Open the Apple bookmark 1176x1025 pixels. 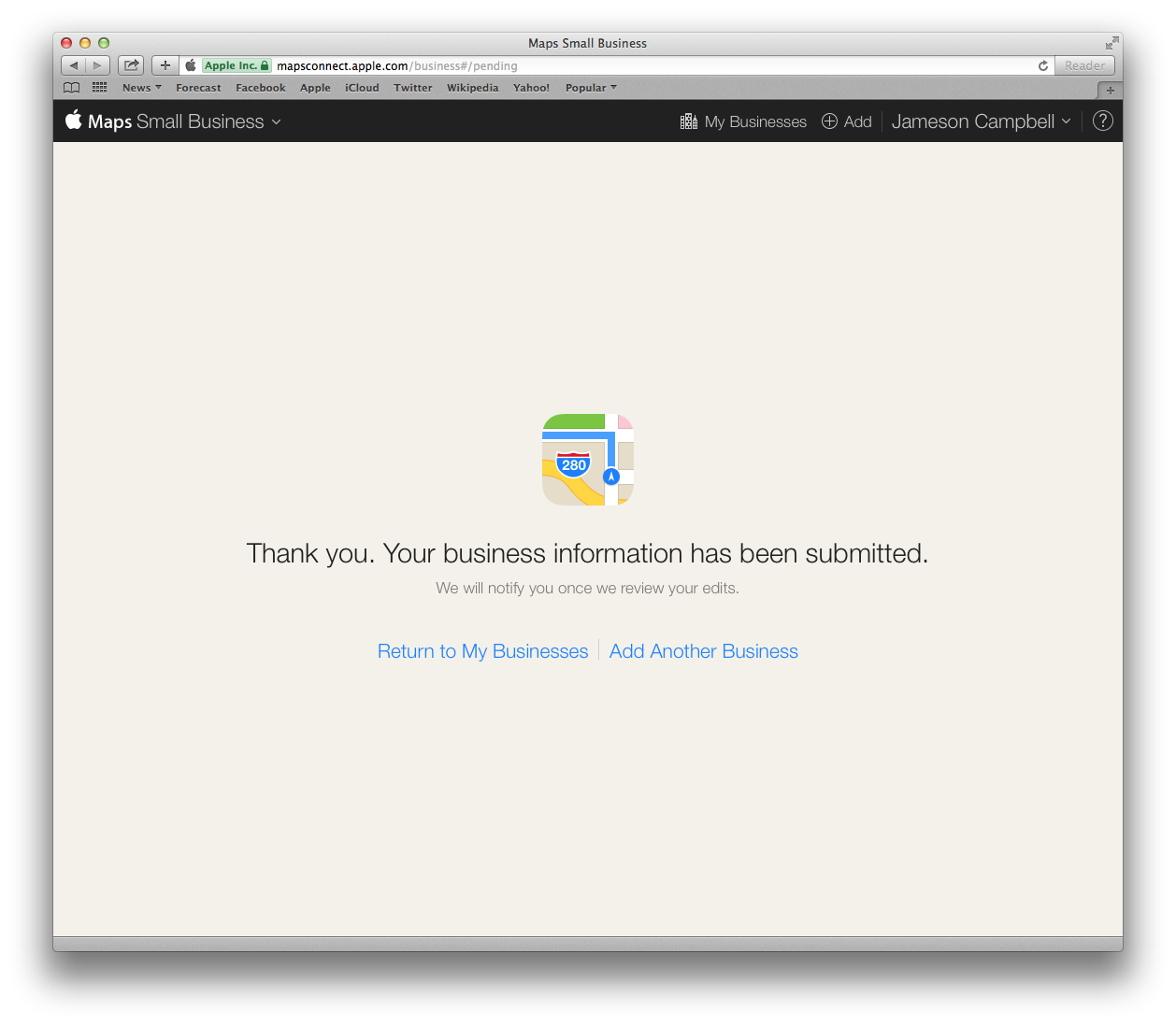pos(315,88)
